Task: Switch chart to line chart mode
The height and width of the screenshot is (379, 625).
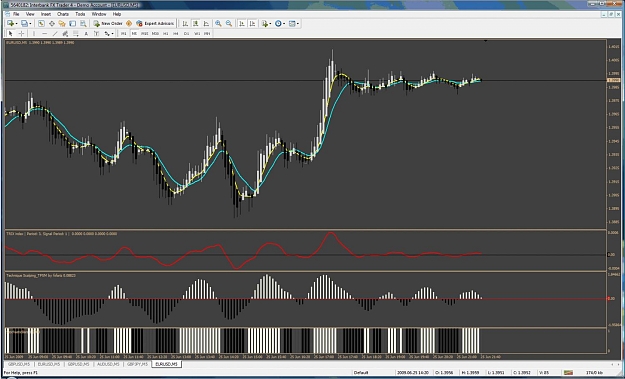Action: (x=206, y=24)
